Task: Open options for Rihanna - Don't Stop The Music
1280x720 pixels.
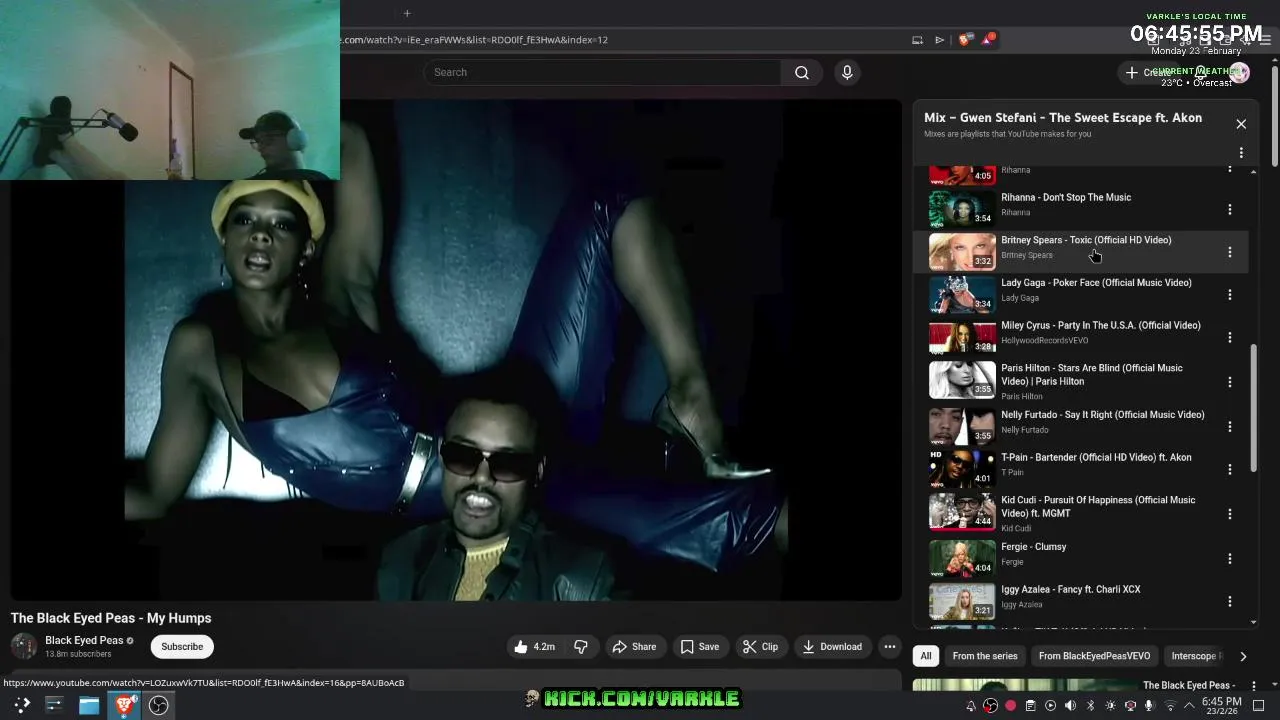Action: point(1230,210)
